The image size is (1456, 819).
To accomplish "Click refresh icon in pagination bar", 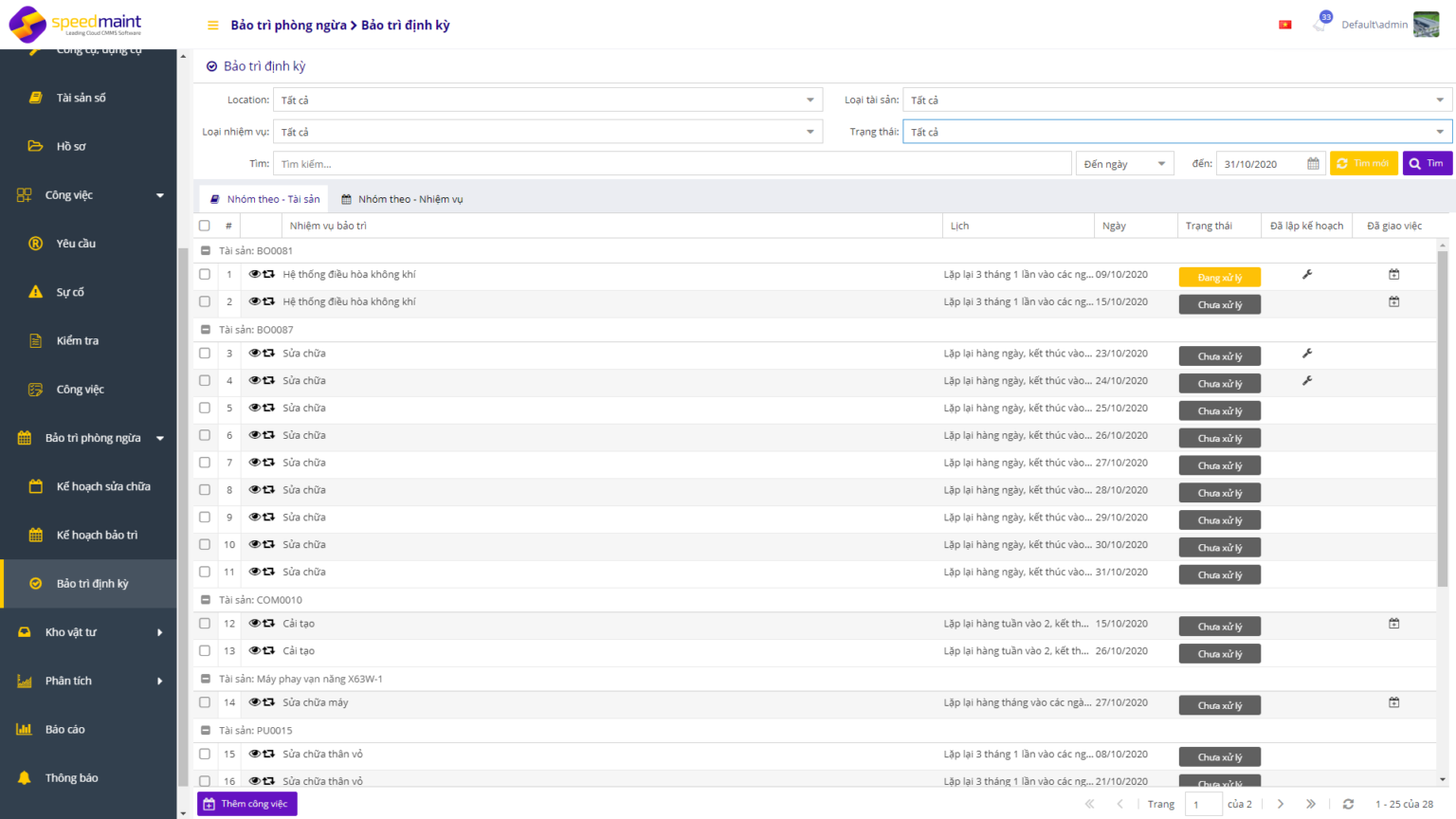I will 1348,804.
